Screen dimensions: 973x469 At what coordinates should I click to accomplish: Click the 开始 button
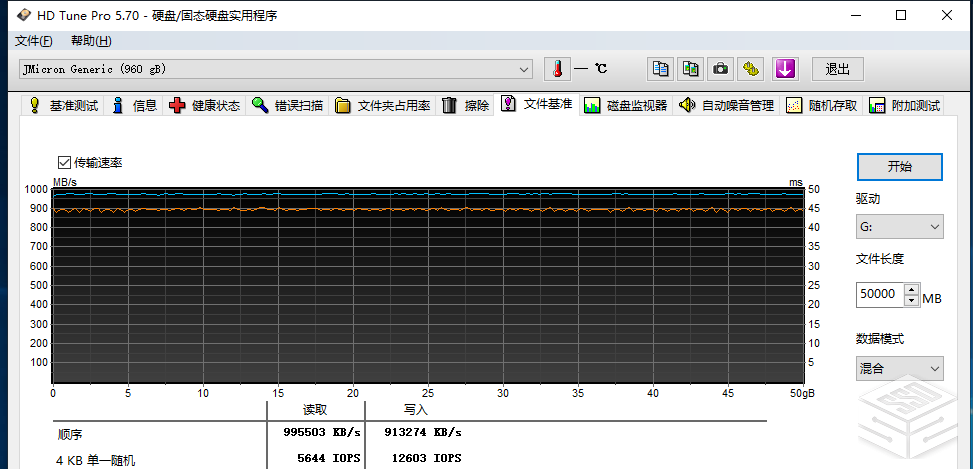tap(899, 166)
